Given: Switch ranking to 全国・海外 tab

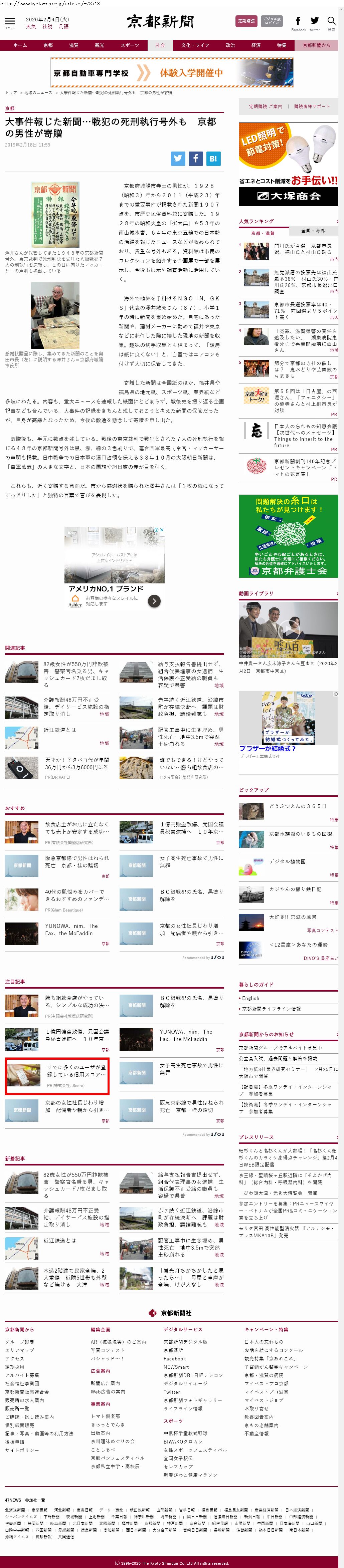Looking at the screenshot, I should click(x=313, y=231).
